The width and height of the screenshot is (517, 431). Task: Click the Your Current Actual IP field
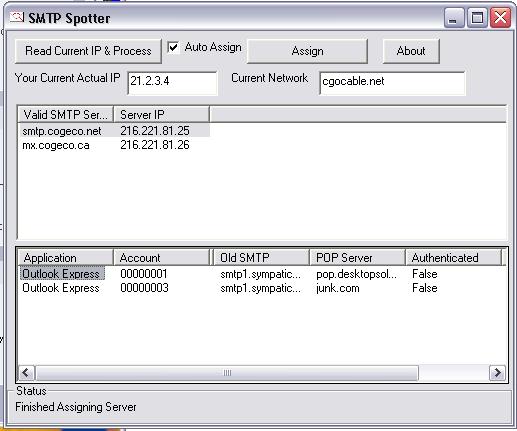172,83
